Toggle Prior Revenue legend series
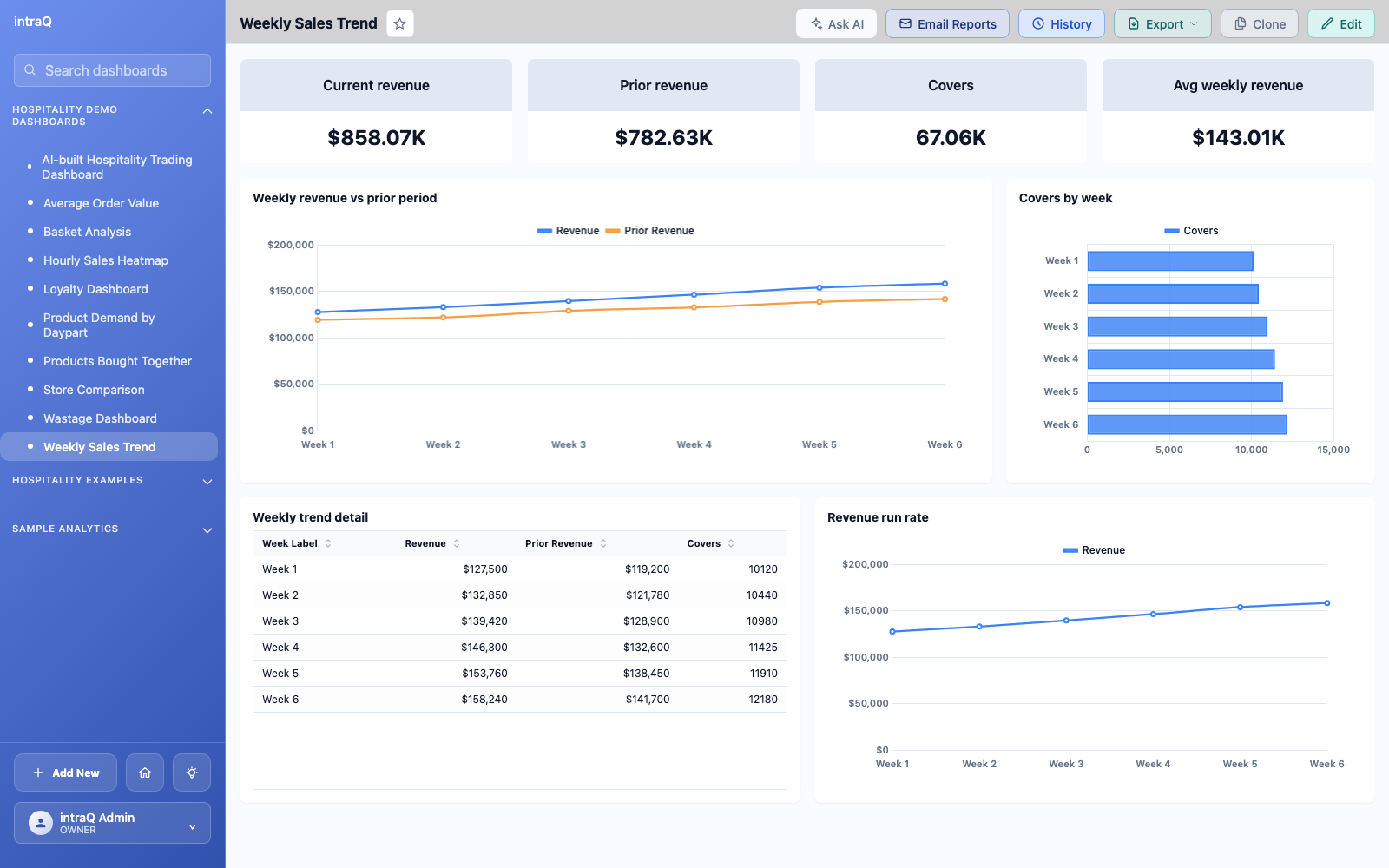Viewport: 1389px width, 868px height. click(649, 231)
